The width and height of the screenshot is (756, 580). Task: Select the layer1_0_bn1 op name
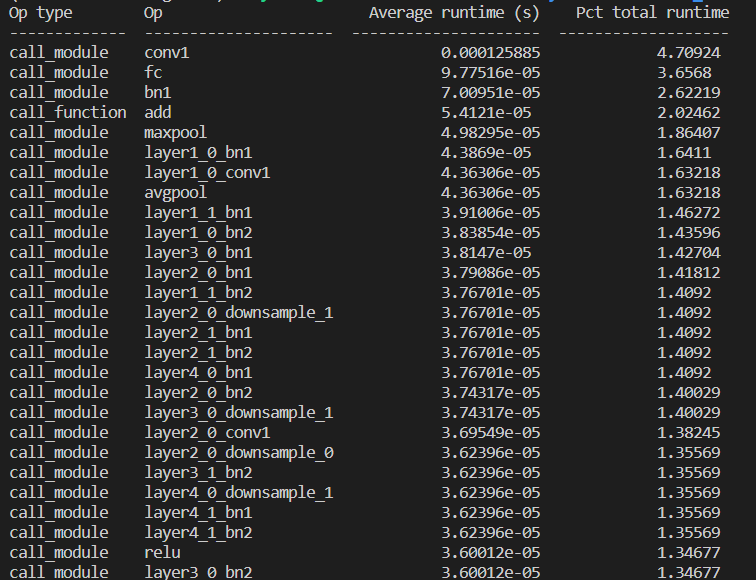[x=198, y=152]
